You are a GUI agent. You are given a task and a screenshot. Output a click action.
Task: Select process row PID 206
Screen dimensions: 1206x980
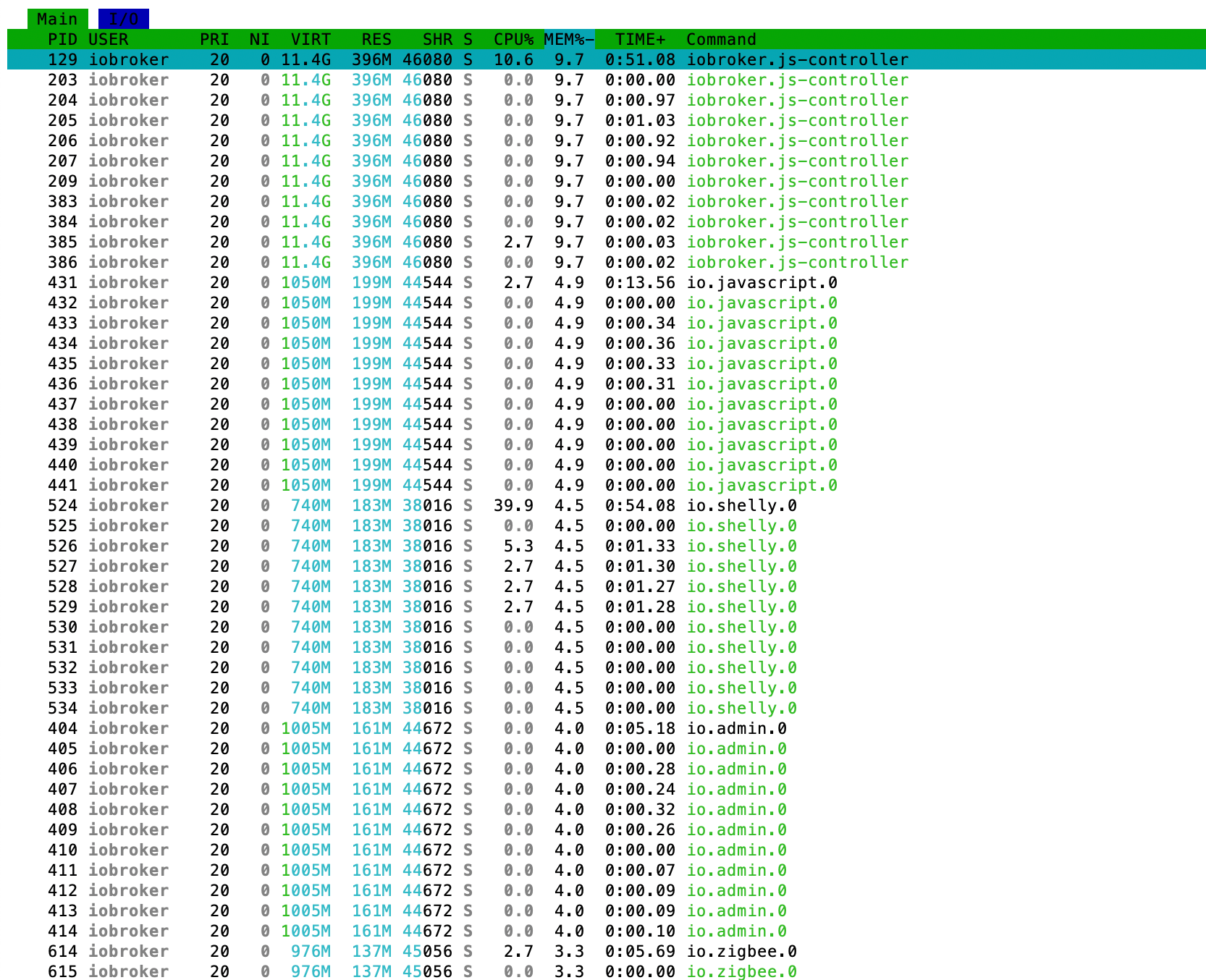(x=607, y=140)
